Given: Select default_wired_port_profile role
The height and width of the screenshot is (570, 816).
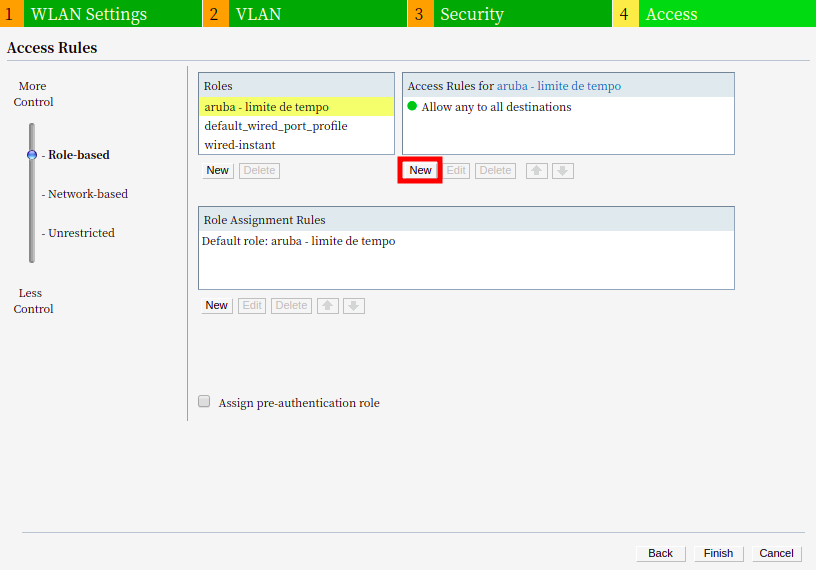Looking at the screenshot, I should click(275, 126).
